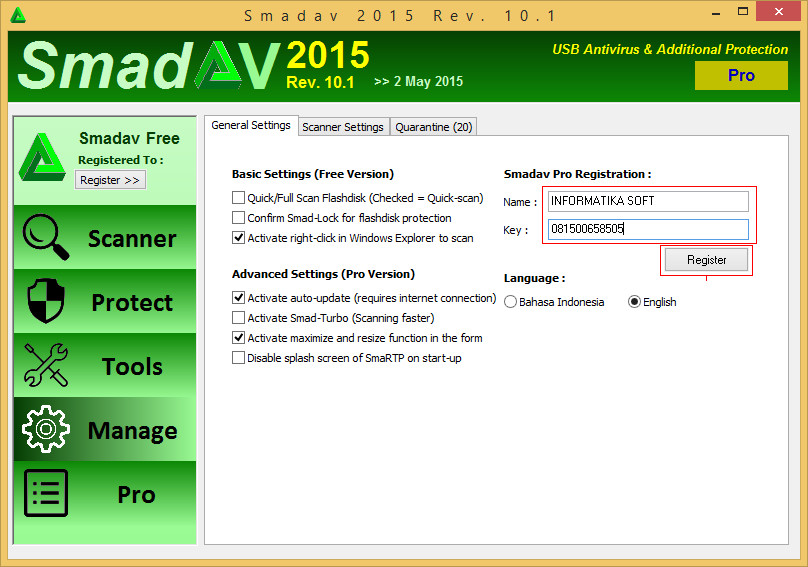Viewport: 808px width, 567px height.
Task: Click 'Basic Settings (Free Version)' heading
Action: pos(313,174)
